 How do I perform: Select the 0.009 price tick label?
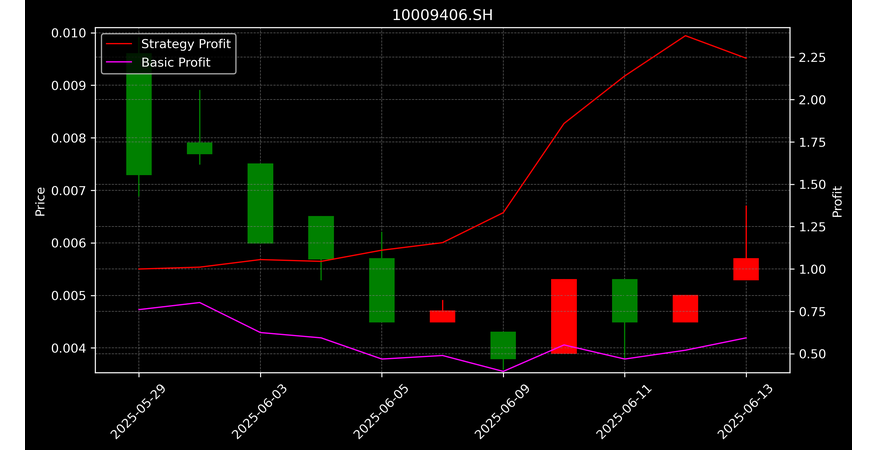(x=69, y=86)
